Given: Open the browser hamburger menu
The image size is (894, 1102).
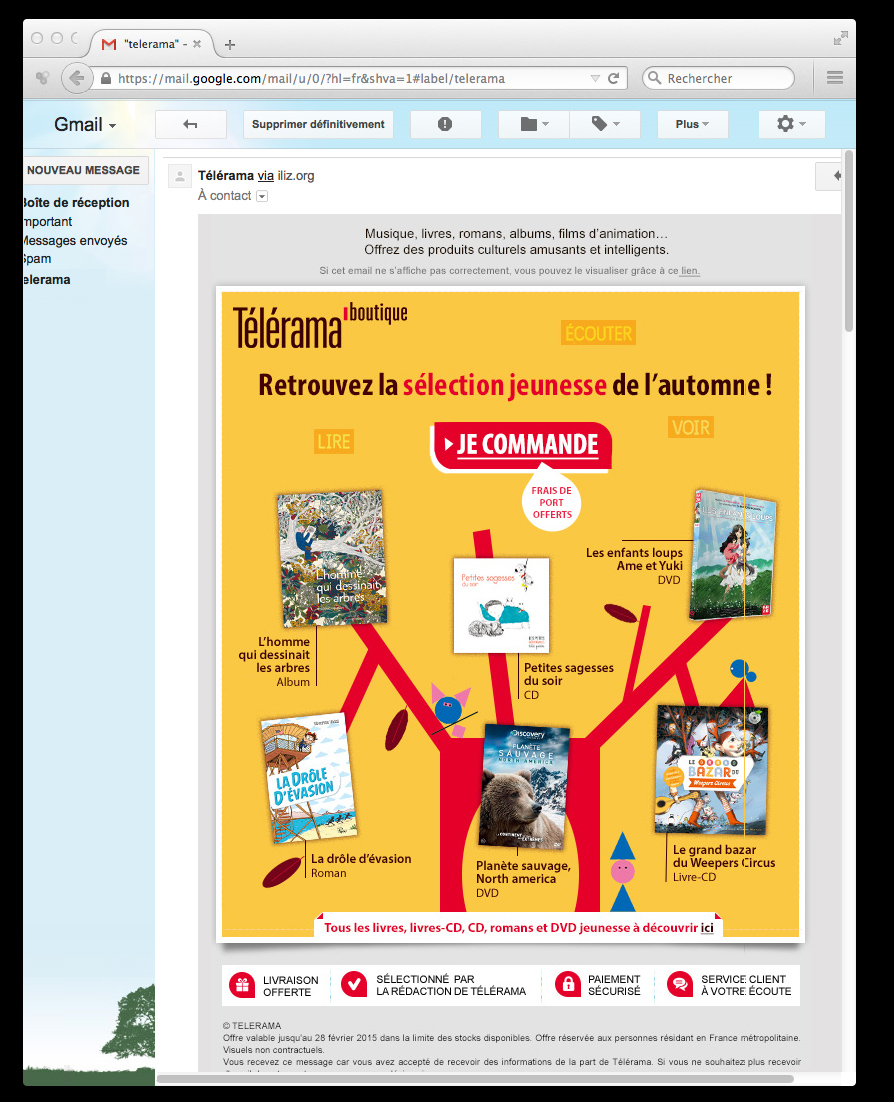Looking at the screenshot, I should tap(835, 78).
